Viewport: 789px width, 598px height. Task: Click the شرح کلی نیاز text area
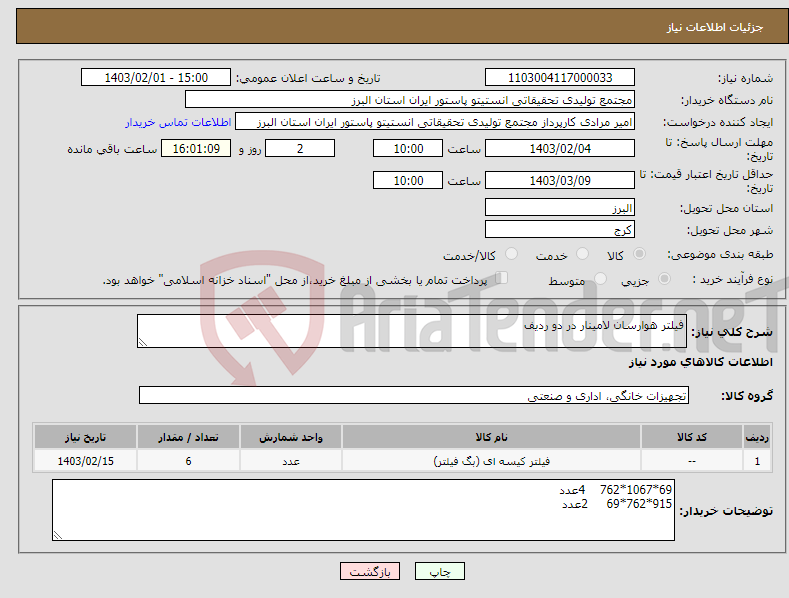412,331
